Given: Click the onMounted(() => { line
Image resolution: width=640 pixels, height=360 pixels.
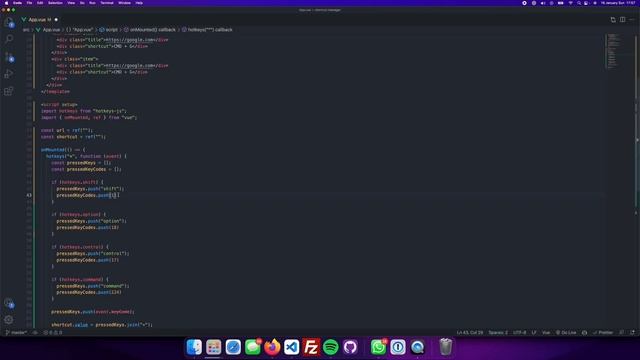Looking at the screenshot, I should pos(63,150).
